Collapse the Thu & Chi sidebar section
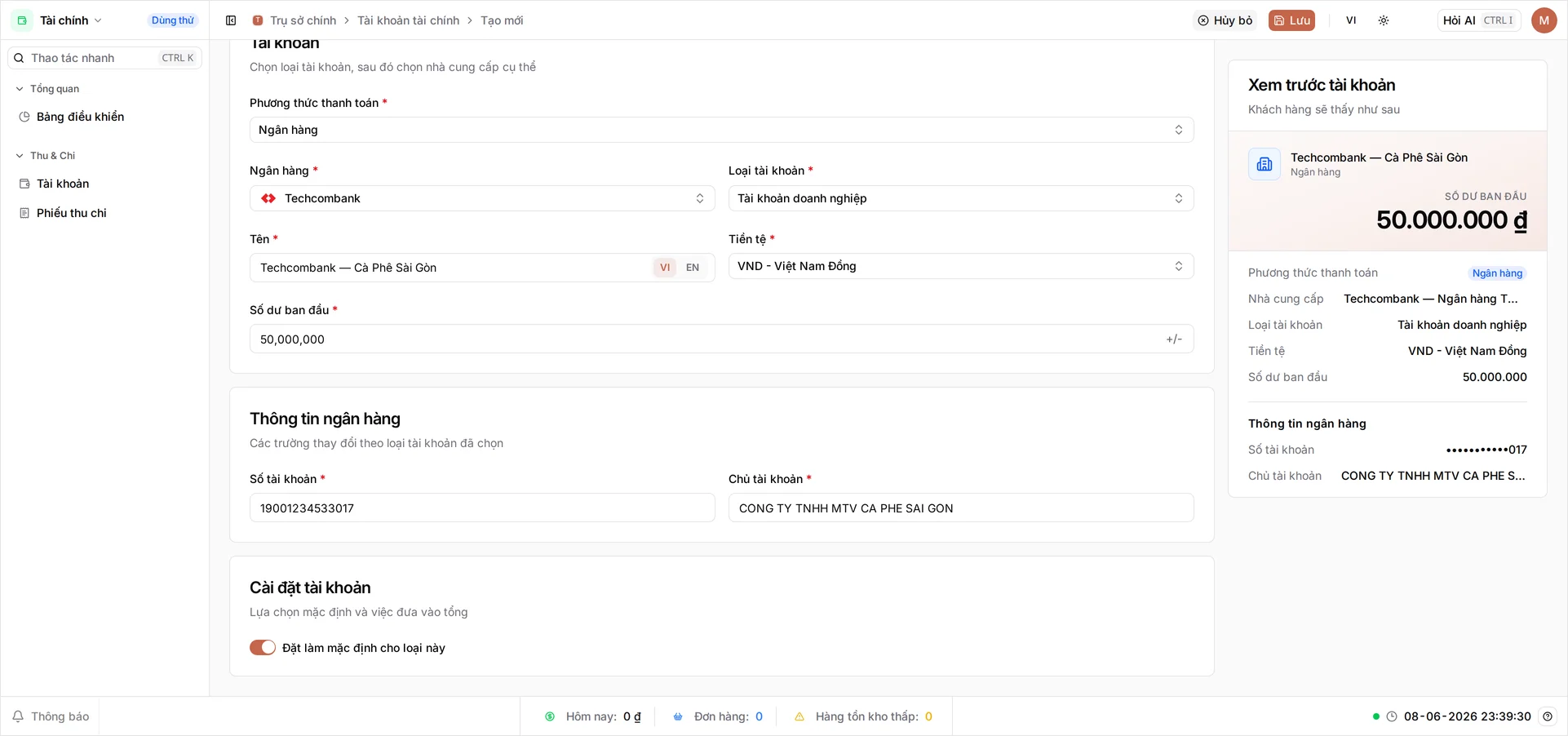This screenshot has width=1568, height=736. [20, 156]
